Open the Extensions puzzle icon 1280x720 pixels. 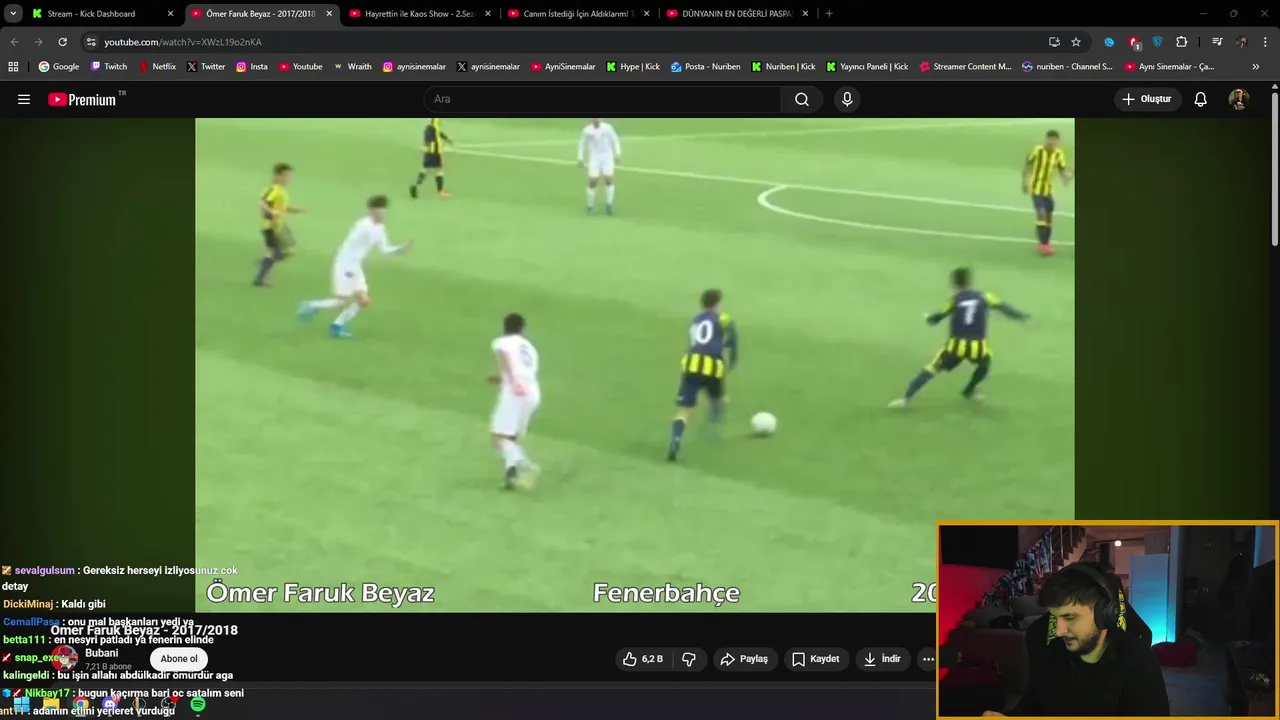click(1181, 42)
